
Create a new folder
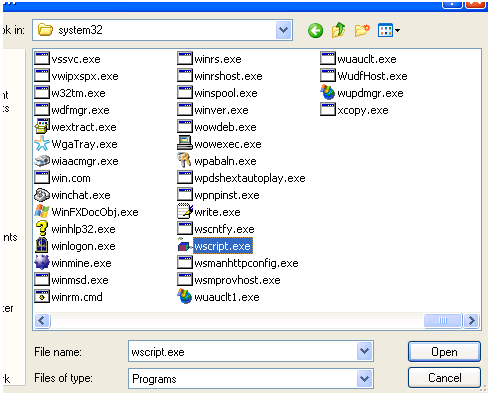pyautogui.click(x=362, y=30)
